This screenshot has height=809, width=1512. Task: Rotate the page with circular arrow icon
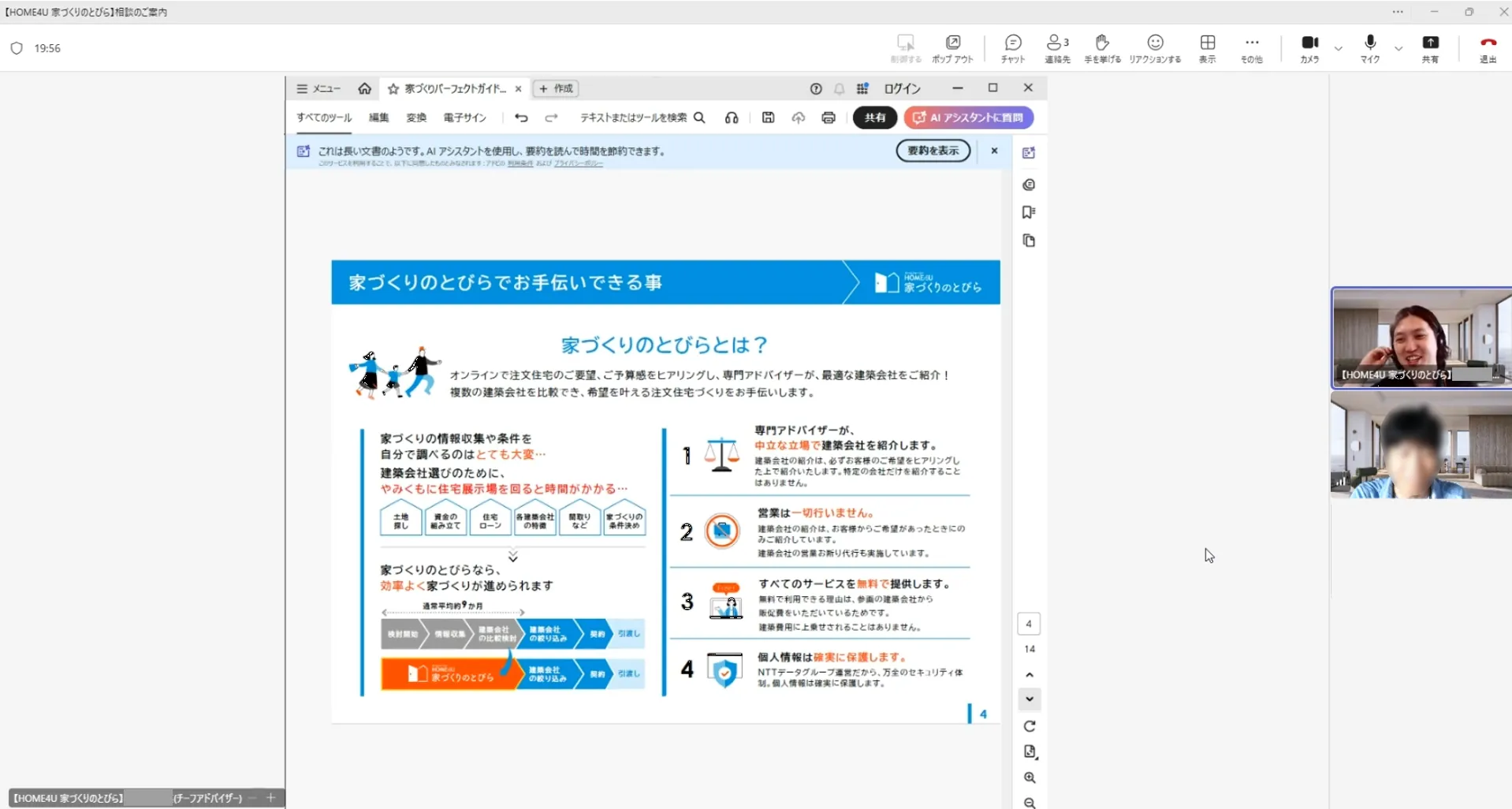coord(1030,726)
